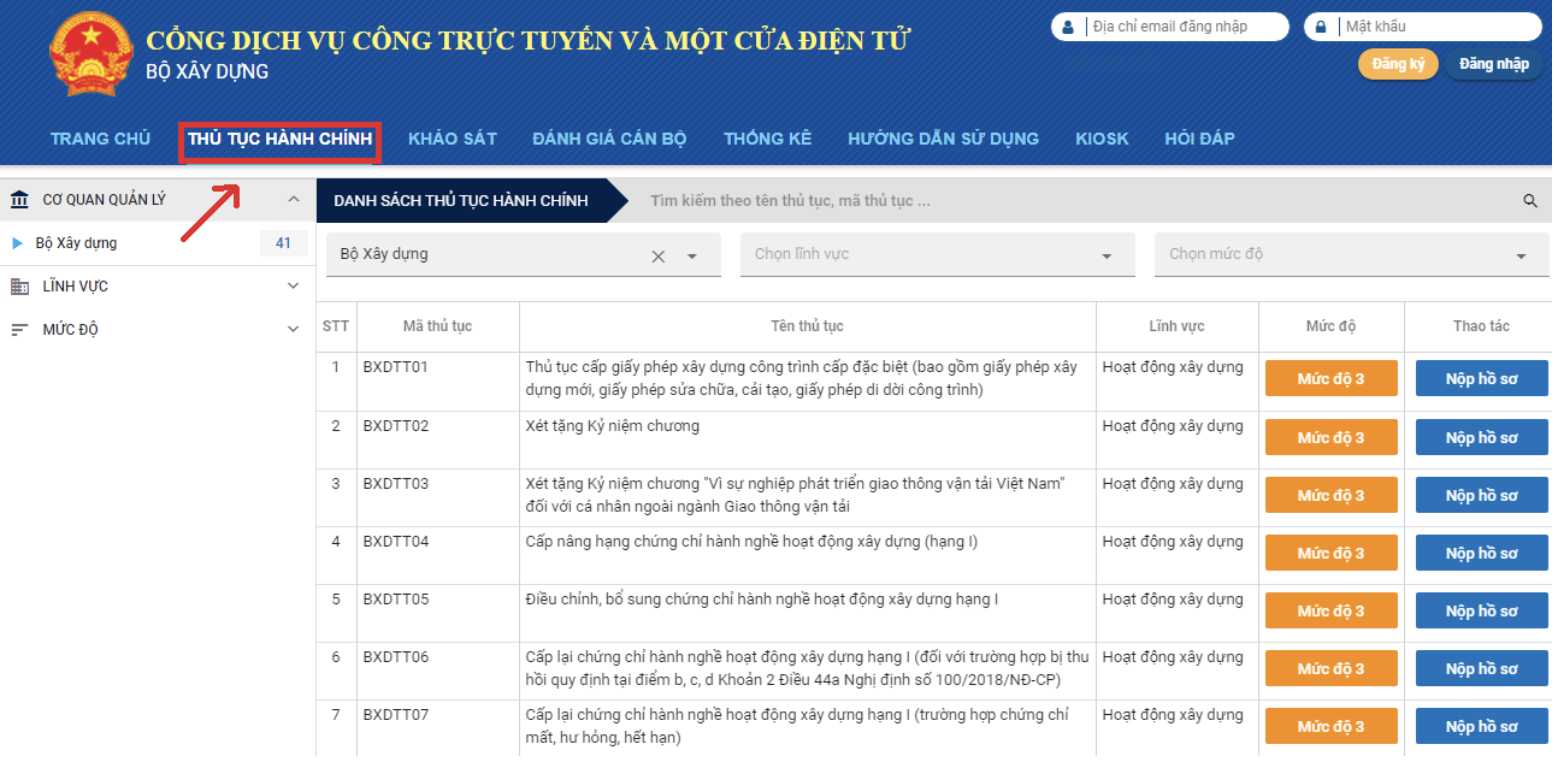
Task: Clear the Bộ Xây dựng filter with the X icon
Action: click(658, 255)
